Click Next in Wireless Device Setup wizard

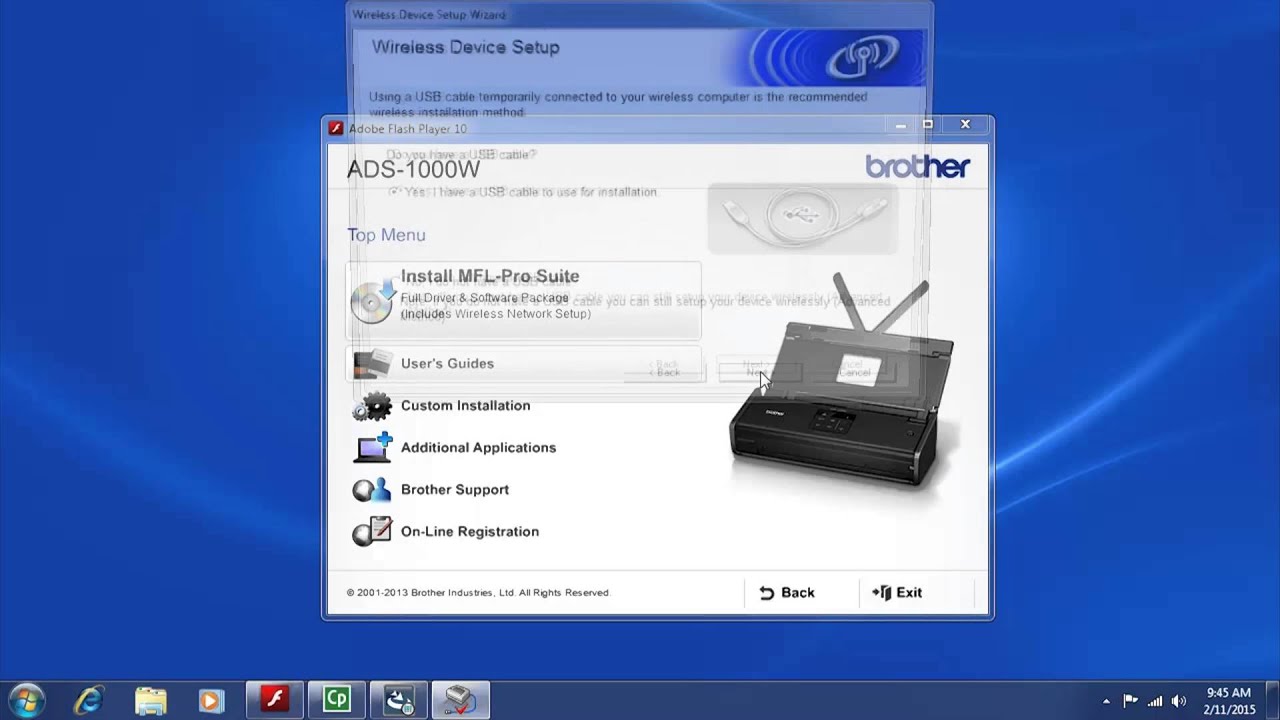(x=759, y=372)
